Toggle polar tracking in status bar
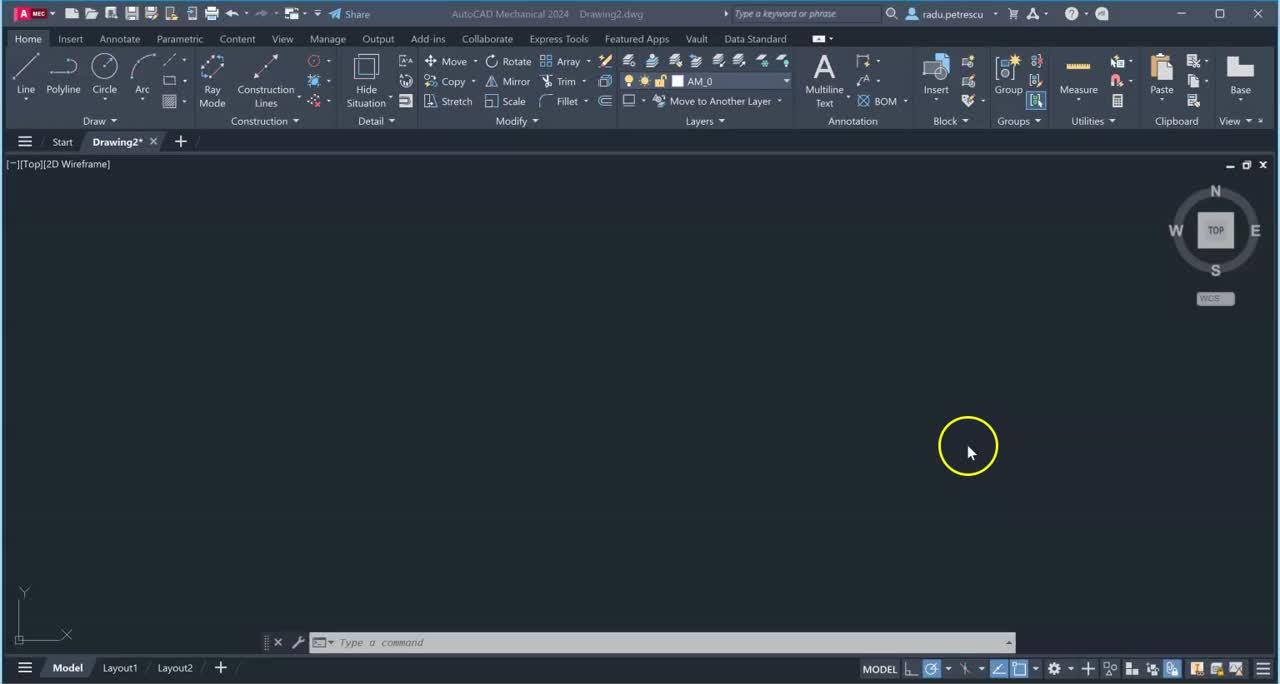The width and height of the screenshot is (1280, 684). pos(932,669)
